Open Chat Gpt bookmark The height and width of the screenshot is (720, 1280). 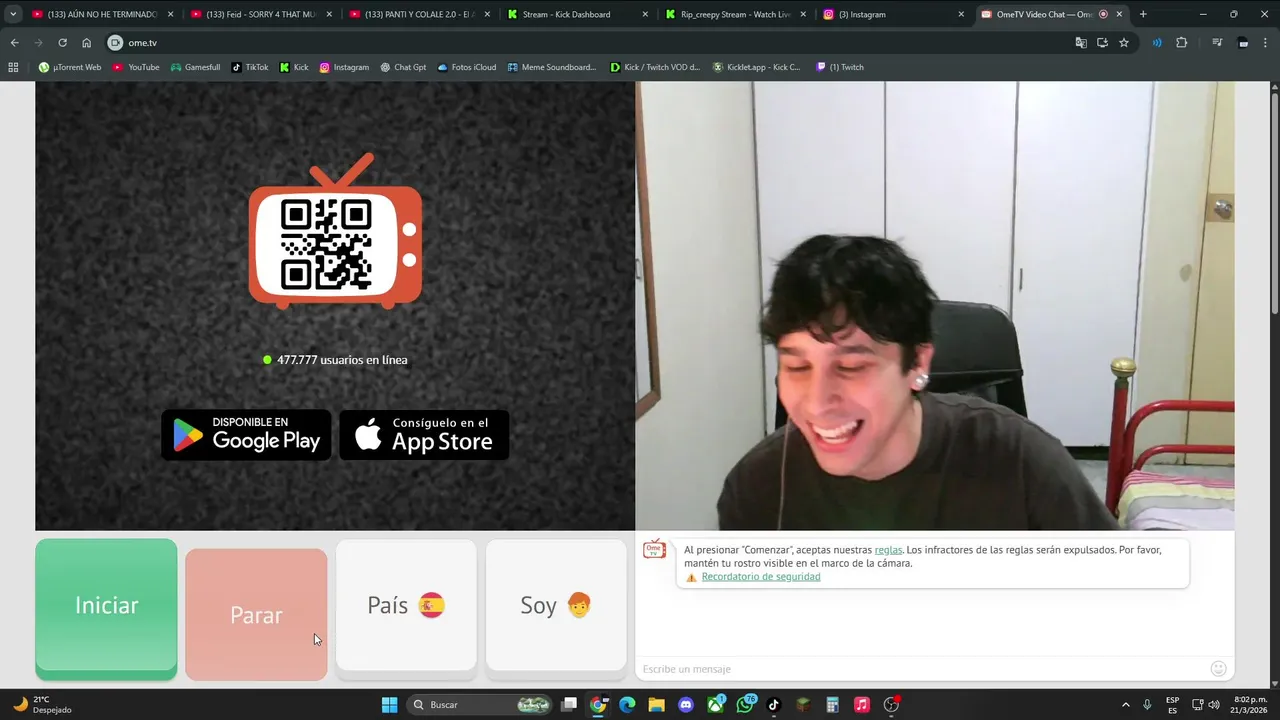click(403, 67)
